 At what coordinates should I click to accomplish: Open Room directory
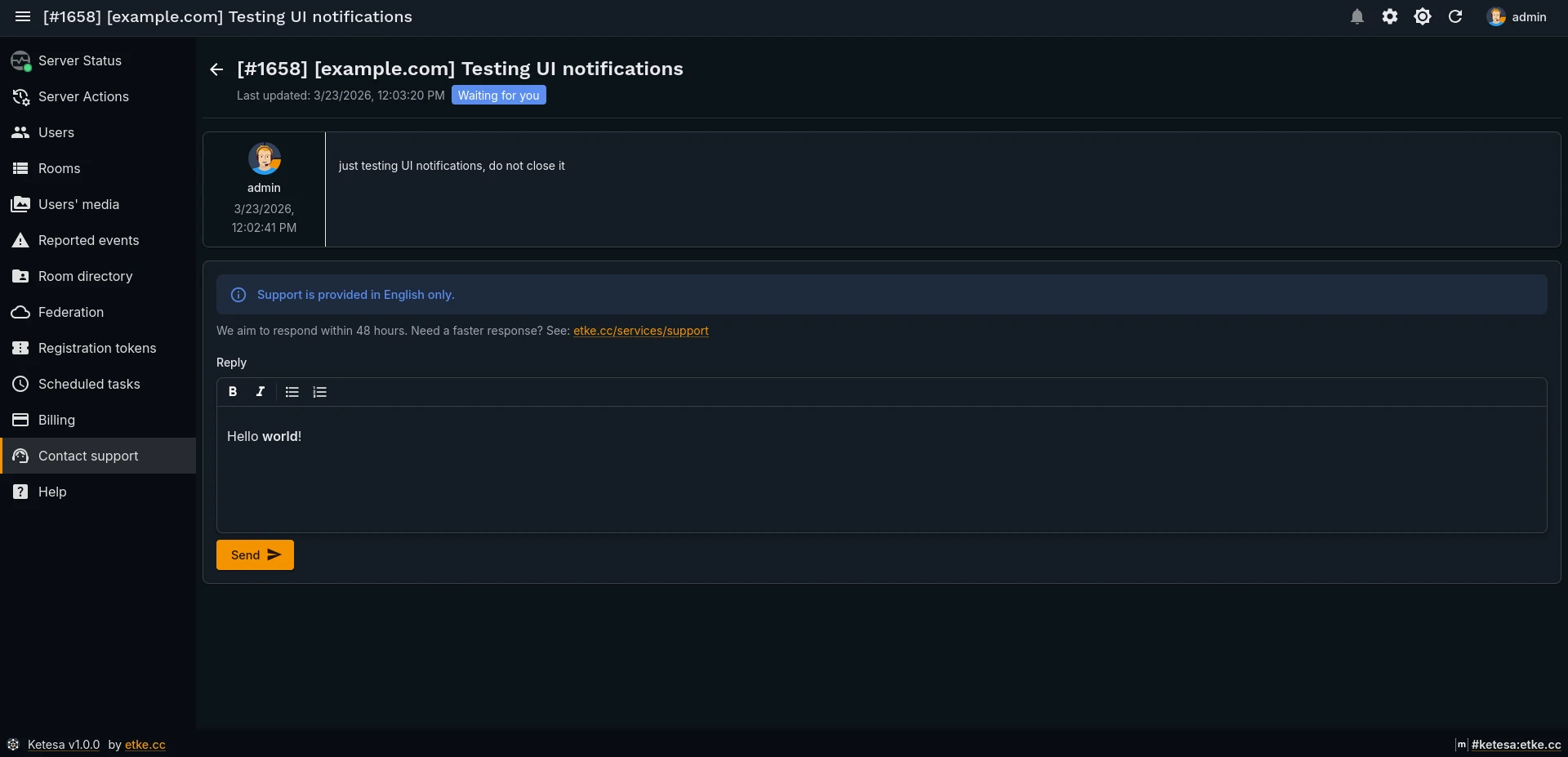click(98, 276)
